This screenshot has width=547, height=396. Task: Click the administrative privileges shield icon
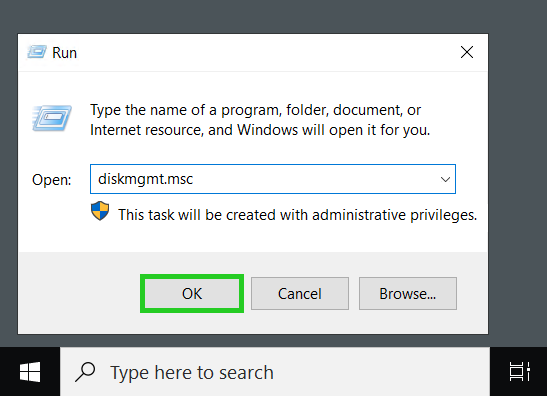[100, 211]
